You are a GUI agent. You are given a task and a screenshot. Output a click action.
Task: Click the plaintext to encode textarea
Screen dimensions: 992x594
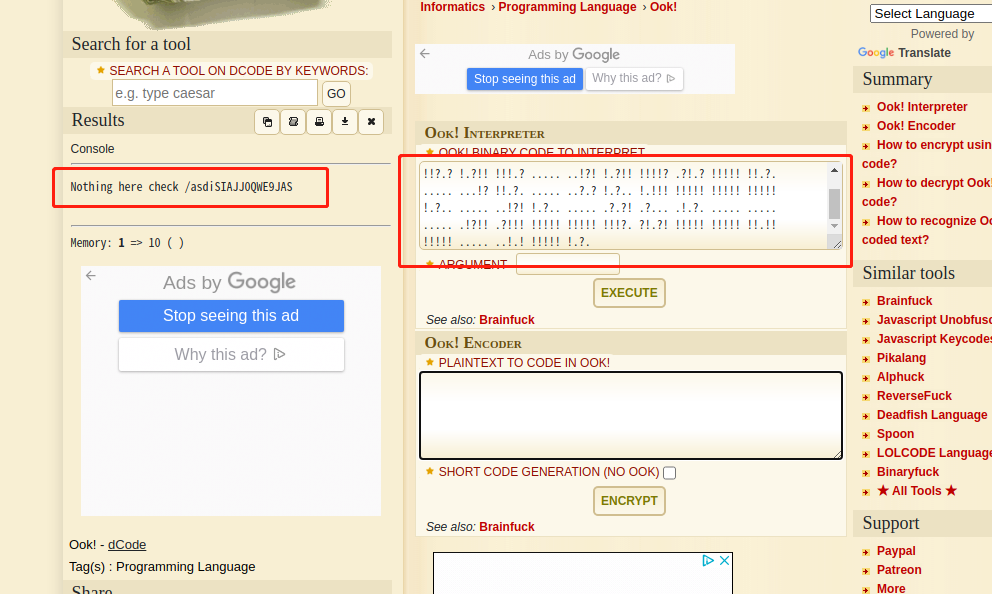(631, 415)
